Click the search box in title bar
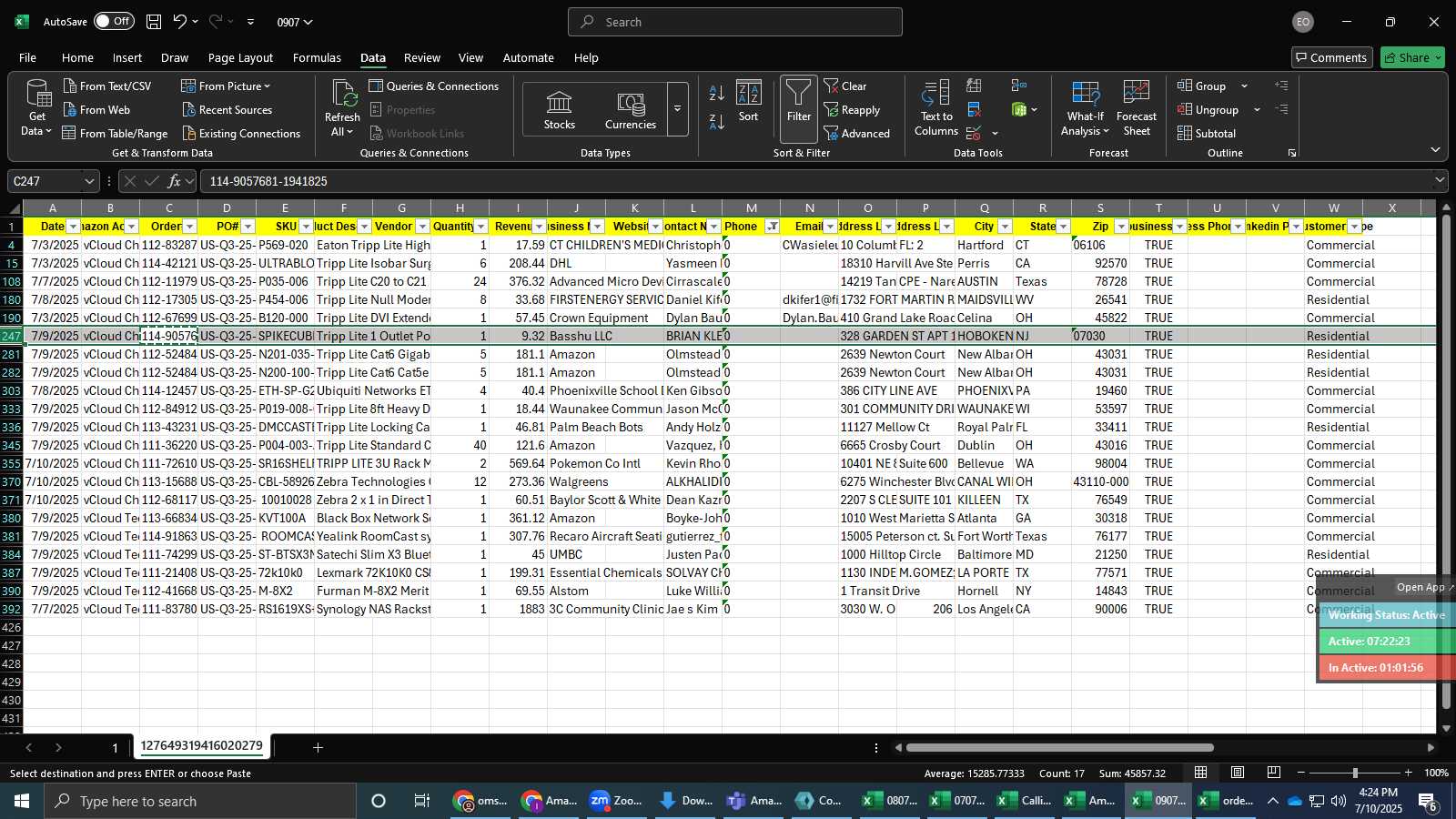Image resolution: width=1456 pixels, height=819 pixels. click(x=735, y=22)
